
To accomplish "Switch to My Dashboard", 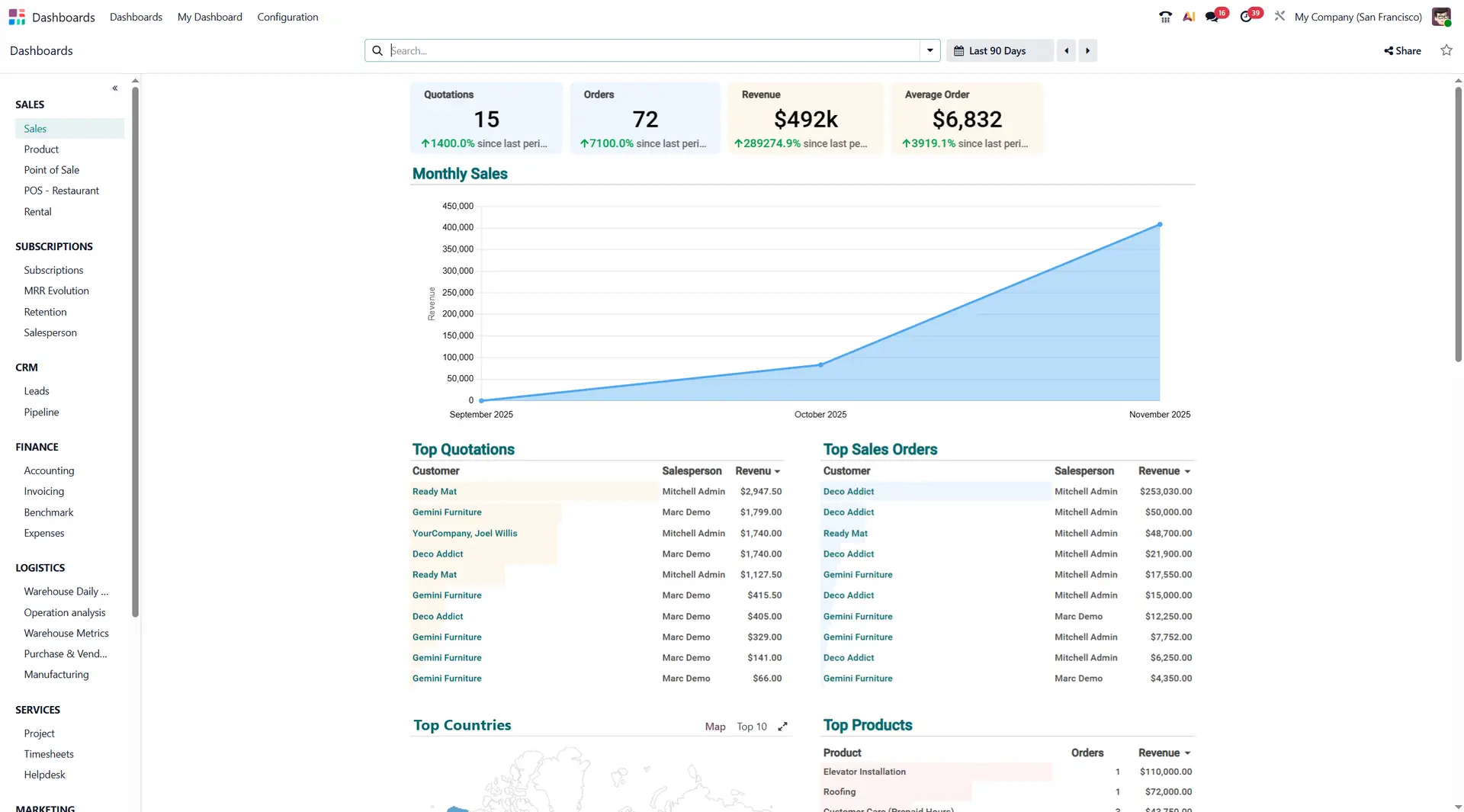I will click(209, 17).
